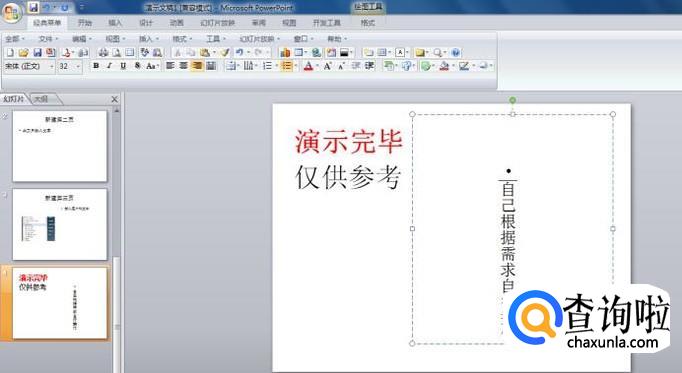This screenshot has width=682, height=373.
Task: Select the second slide thumbnail
Action: pyautogui.click(x=60, y=225)
